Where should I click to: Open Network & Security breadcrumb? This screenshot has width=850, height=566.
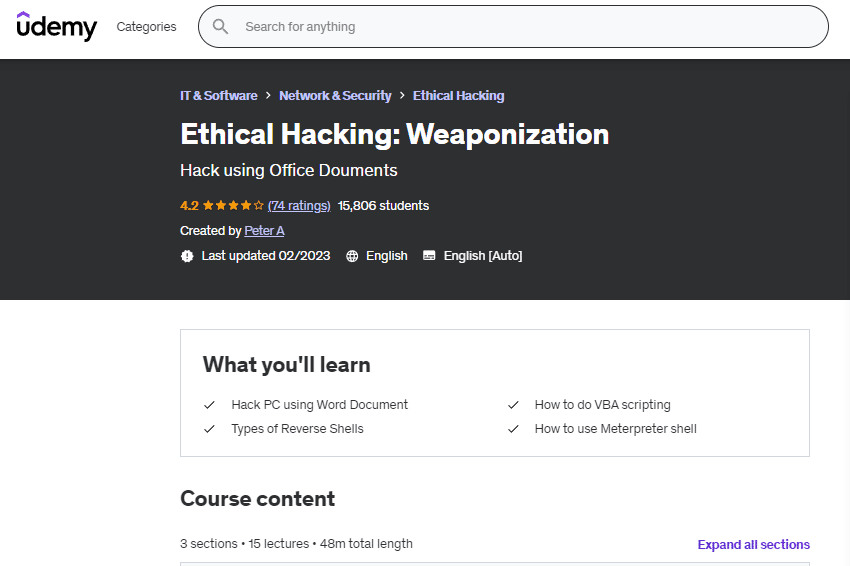pyautogui.click(x=335, y=96)
